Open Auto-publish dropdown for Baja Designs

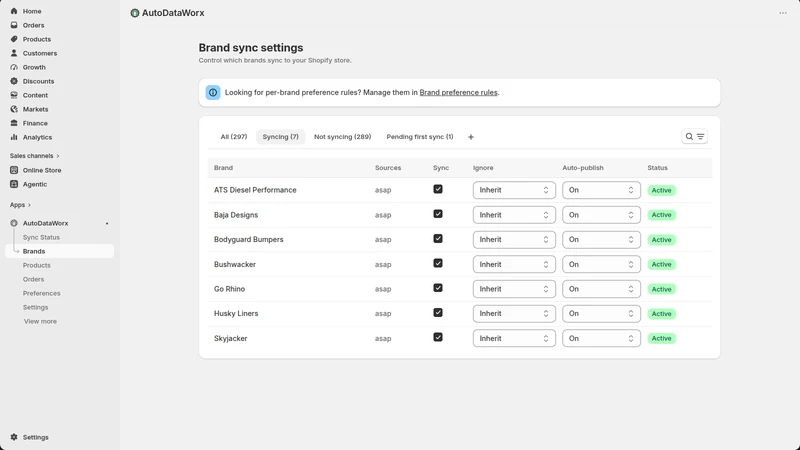point(601,215)
